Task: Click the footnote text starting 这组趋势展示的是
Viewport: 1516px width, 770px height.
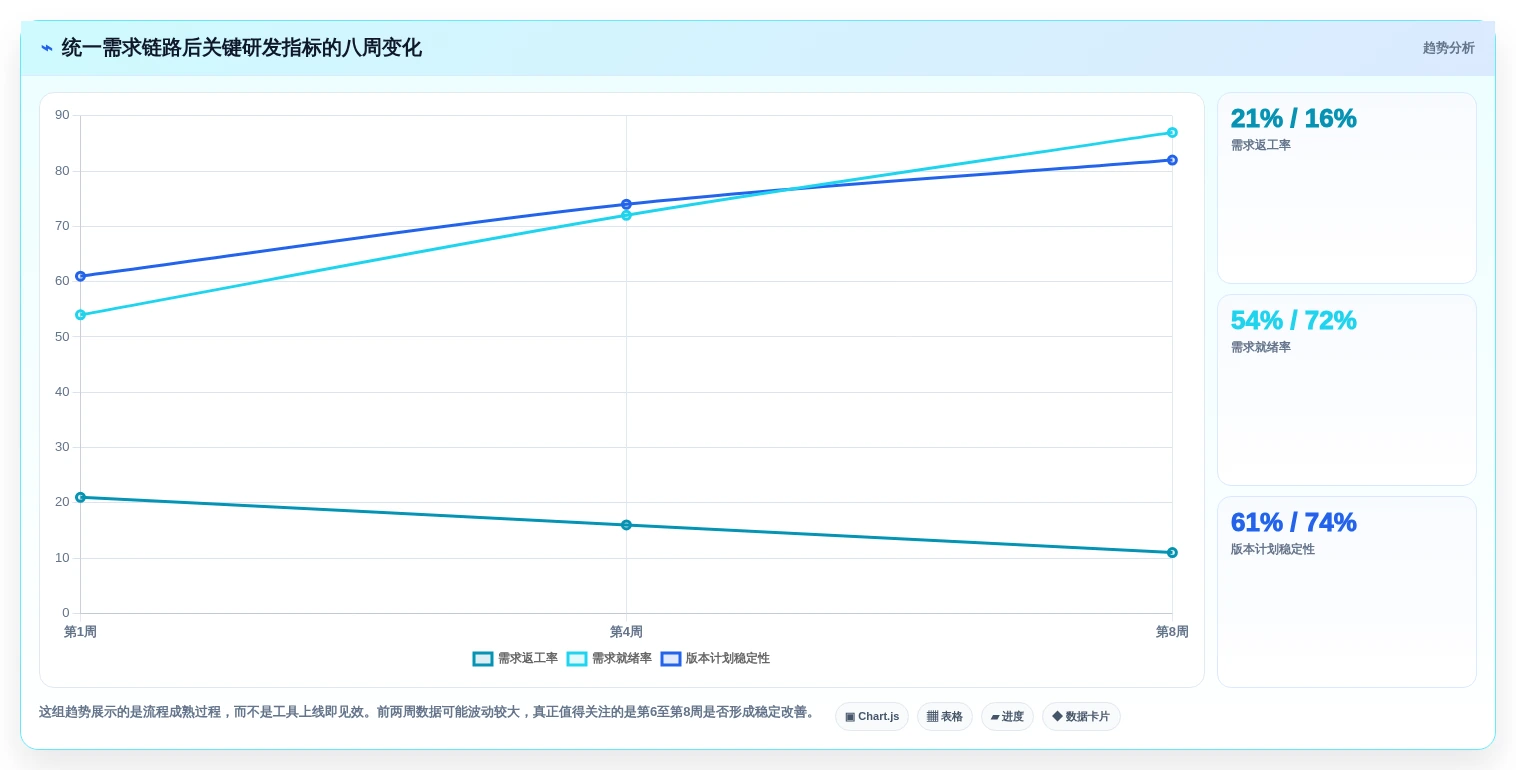Action: (x=427, y=712)
